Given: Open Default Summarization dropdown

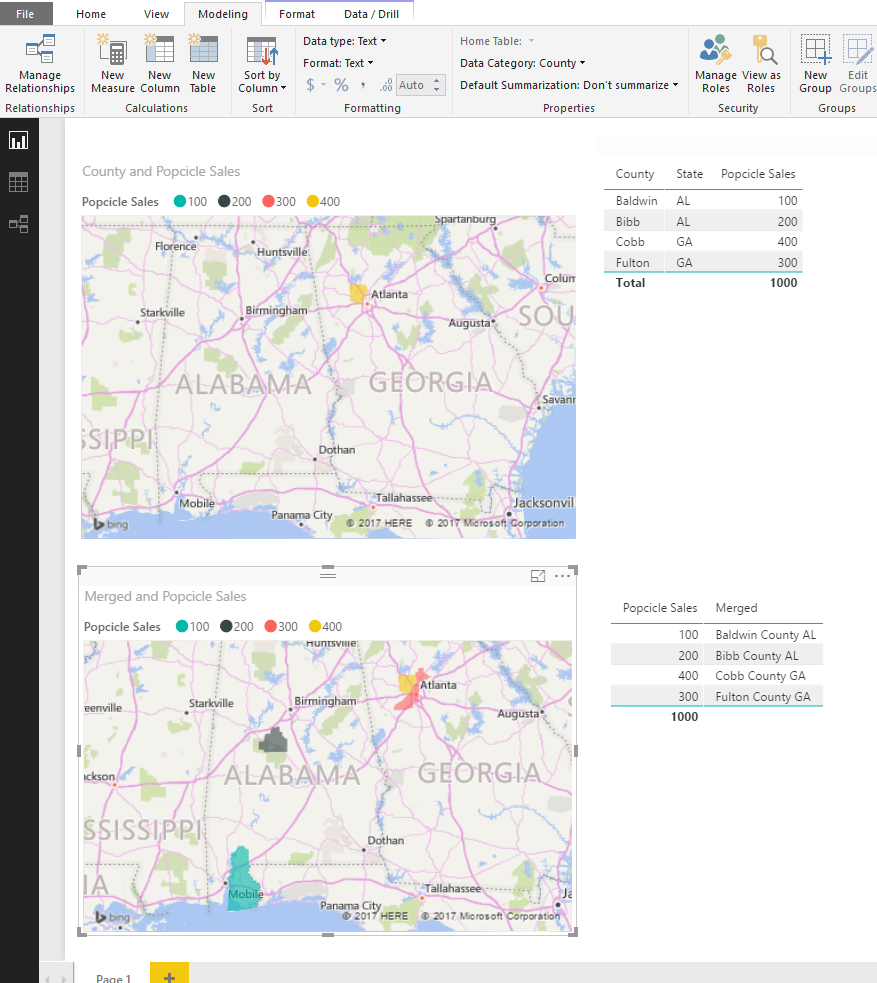Looking at the screenshot, I should 569,85.
